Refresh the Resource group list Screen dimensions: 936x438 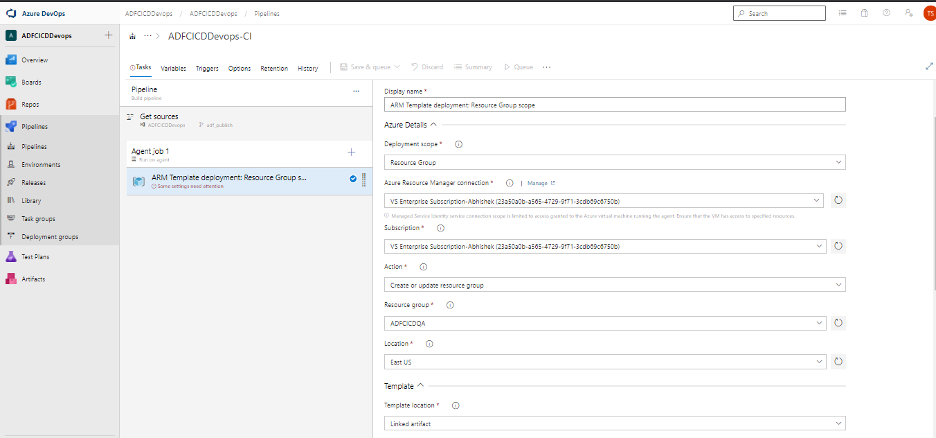coord(838,323)
